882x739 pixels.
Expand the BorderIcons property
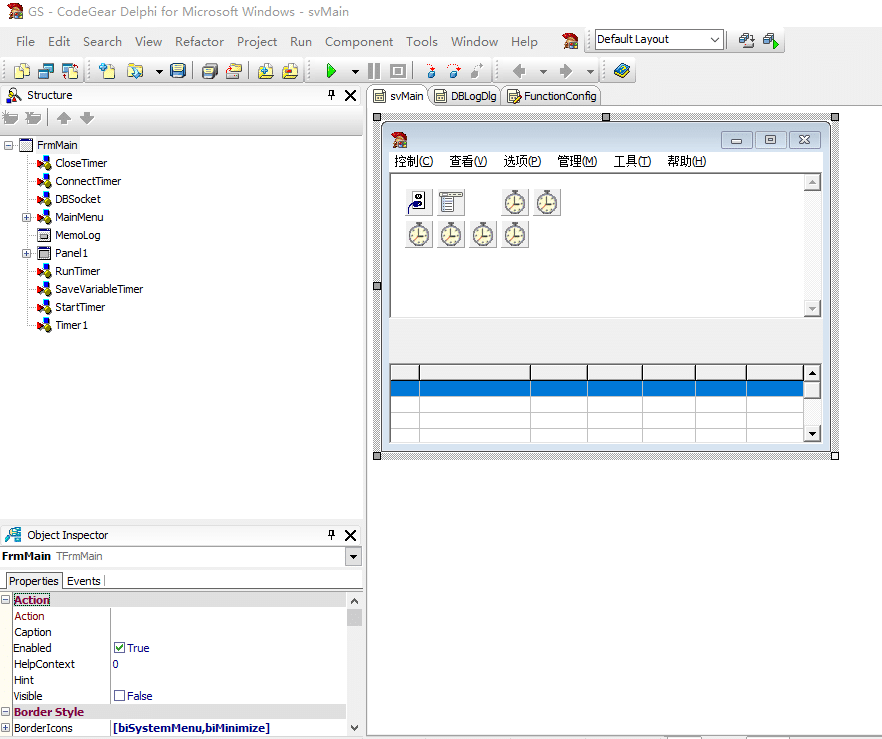point(6,728)
